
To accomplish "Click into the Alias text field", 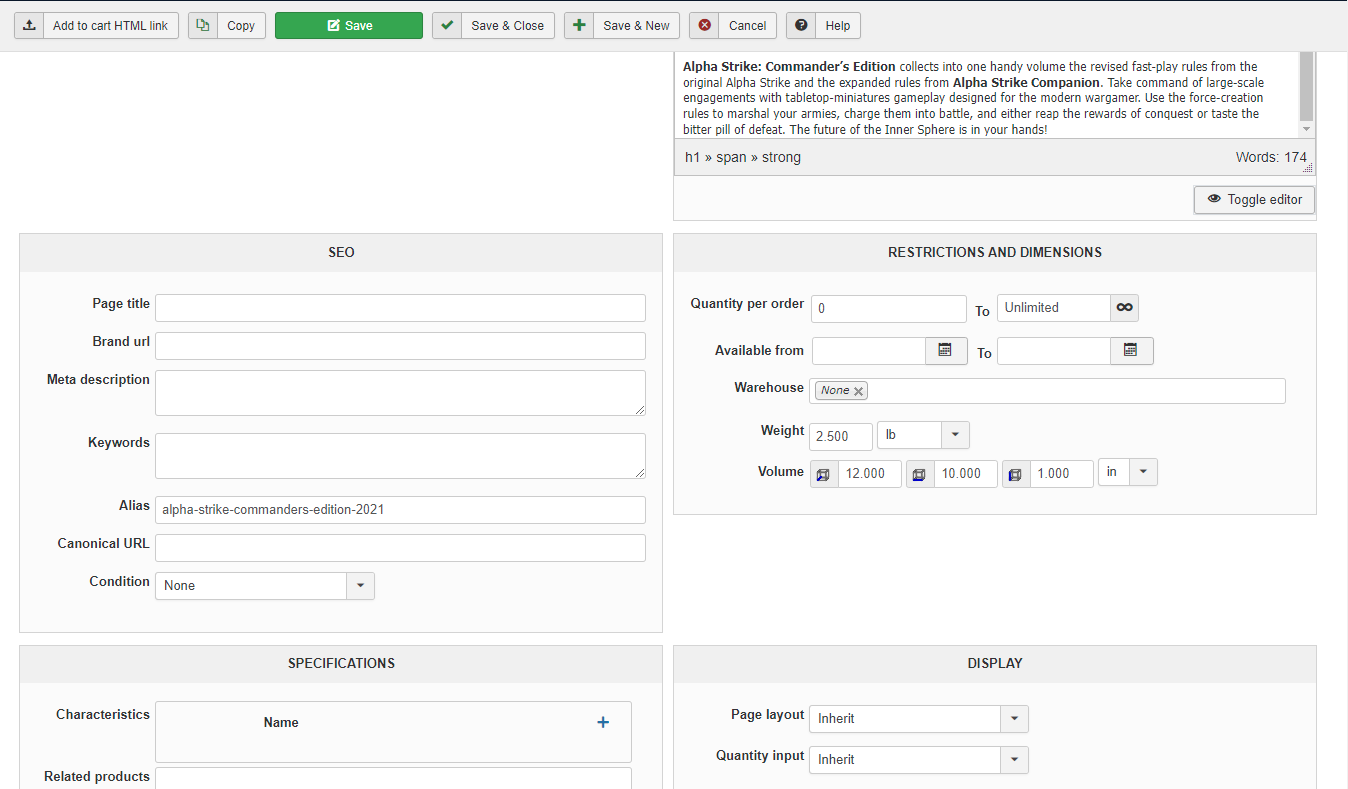I will [x=400, y=509].
